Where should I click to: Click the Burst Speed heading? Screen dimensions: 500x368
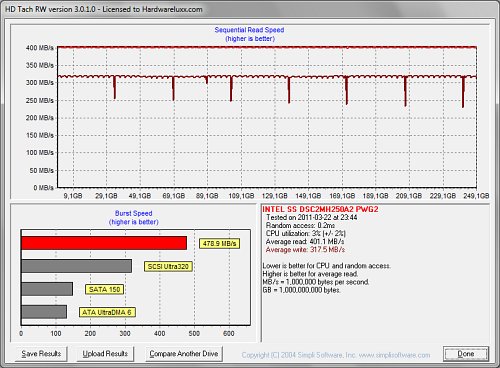133,213
